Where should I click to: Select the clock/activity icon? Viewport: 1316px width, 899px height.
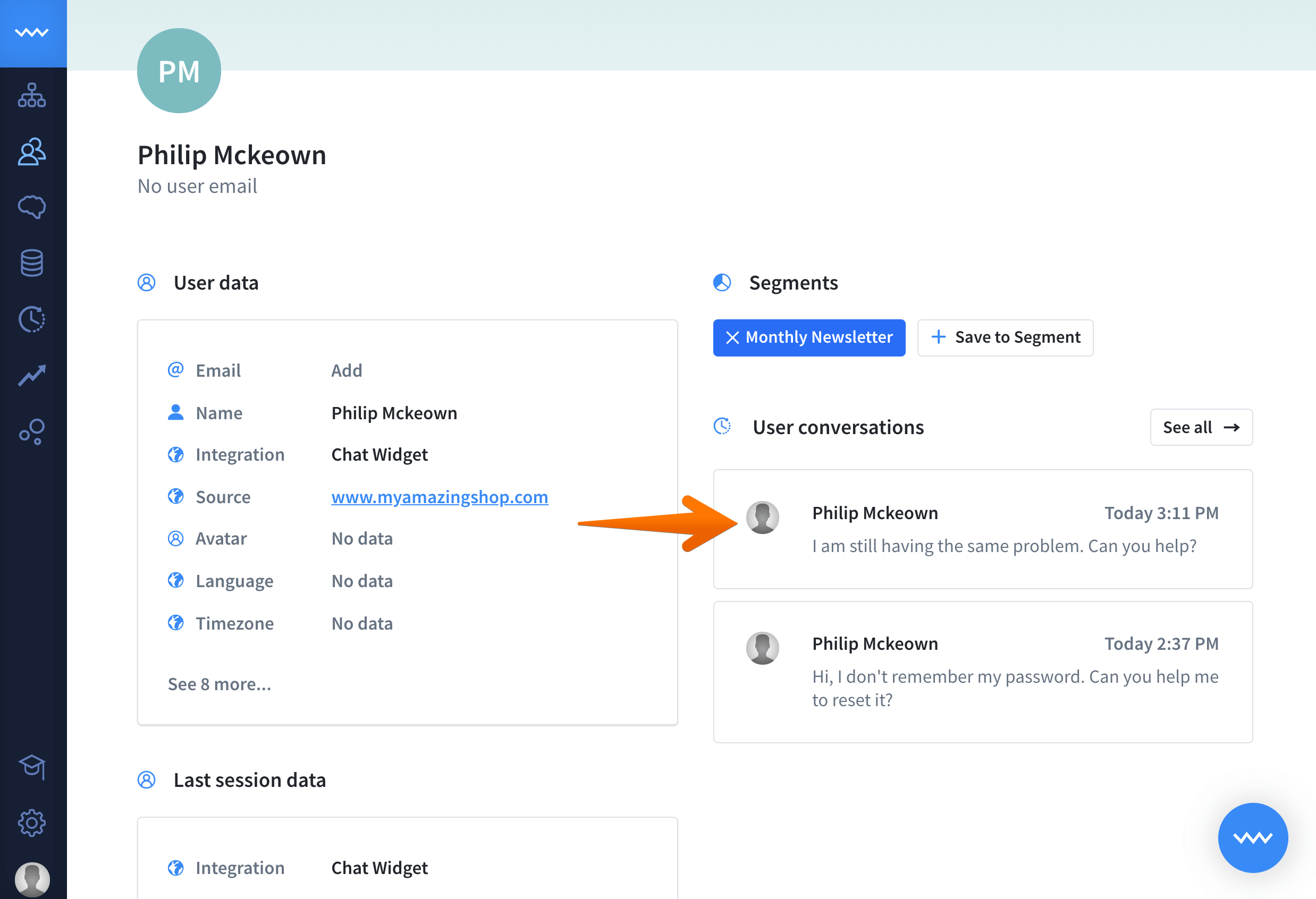click(x=32, y=319)
